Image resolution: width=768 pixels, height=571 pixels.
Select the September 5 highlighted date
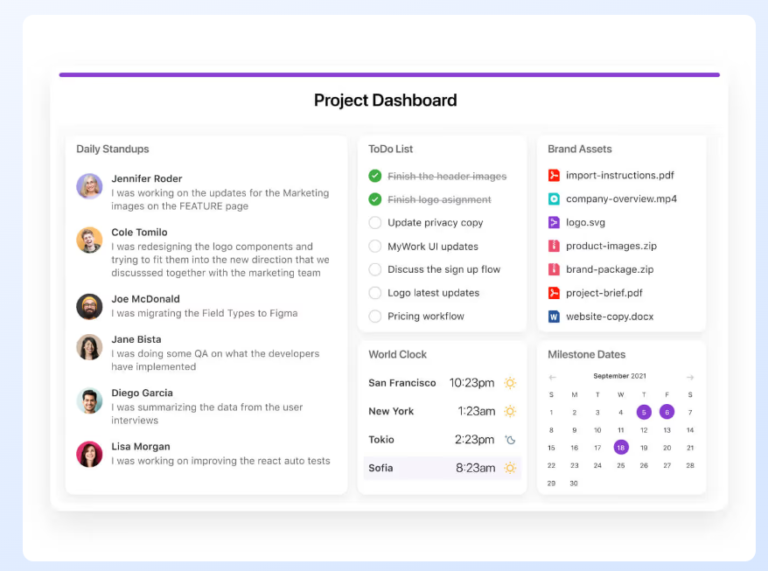(x=644, y=412)
